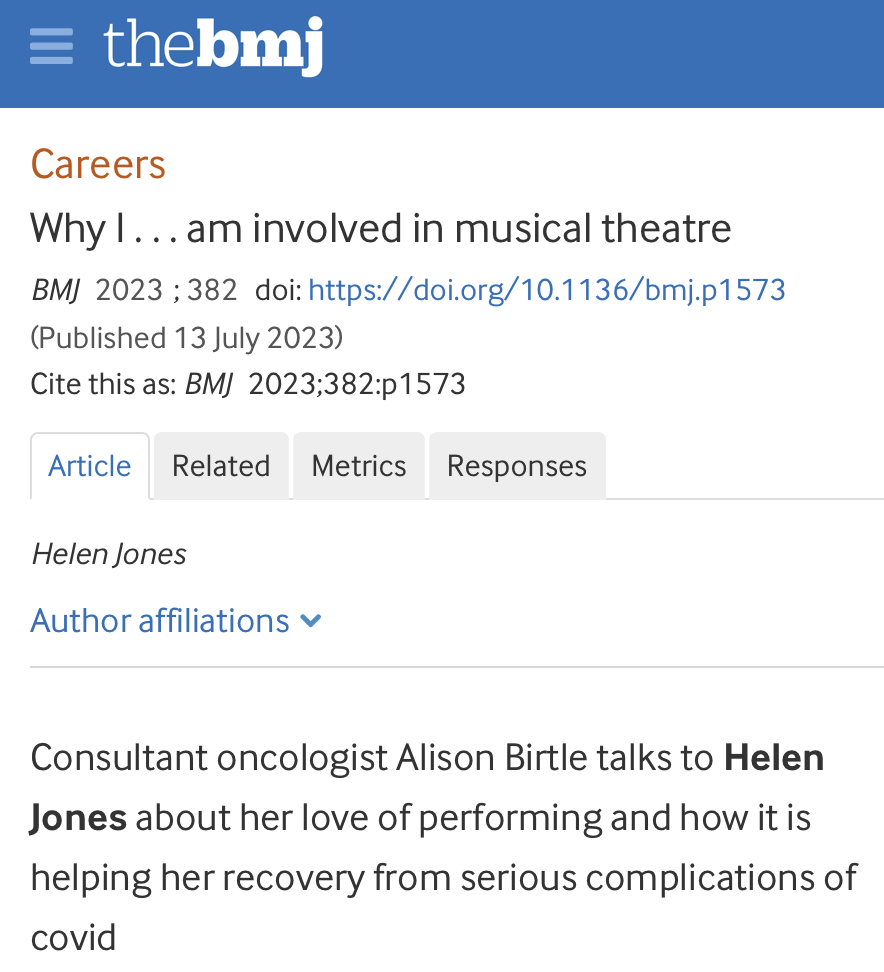Click the word 'covid' ending the summary
Viewport: 884px width, 972px height.
[73, 938]
